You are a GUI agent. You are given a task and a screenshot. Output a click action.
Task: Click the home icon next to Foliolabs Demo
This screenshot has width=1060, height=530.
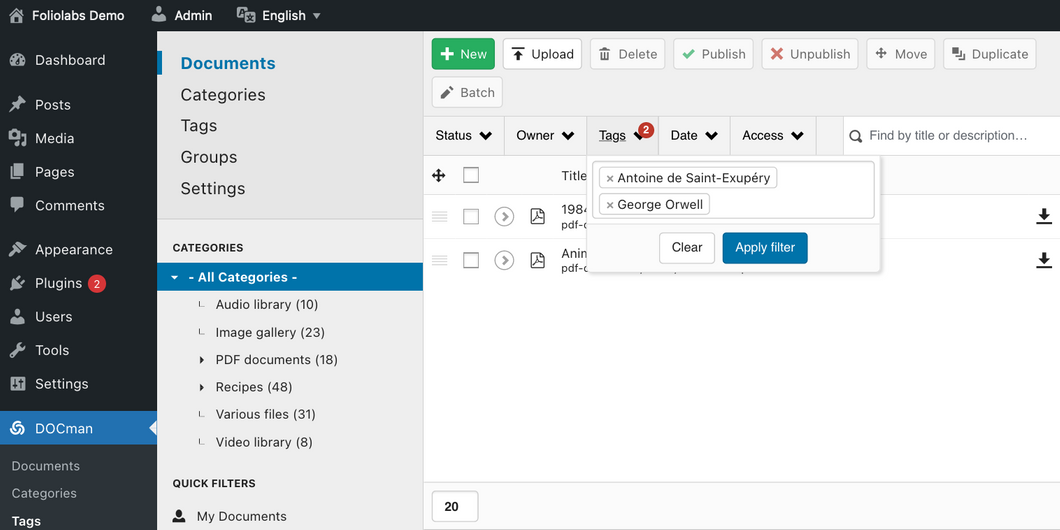pos(16,15)
